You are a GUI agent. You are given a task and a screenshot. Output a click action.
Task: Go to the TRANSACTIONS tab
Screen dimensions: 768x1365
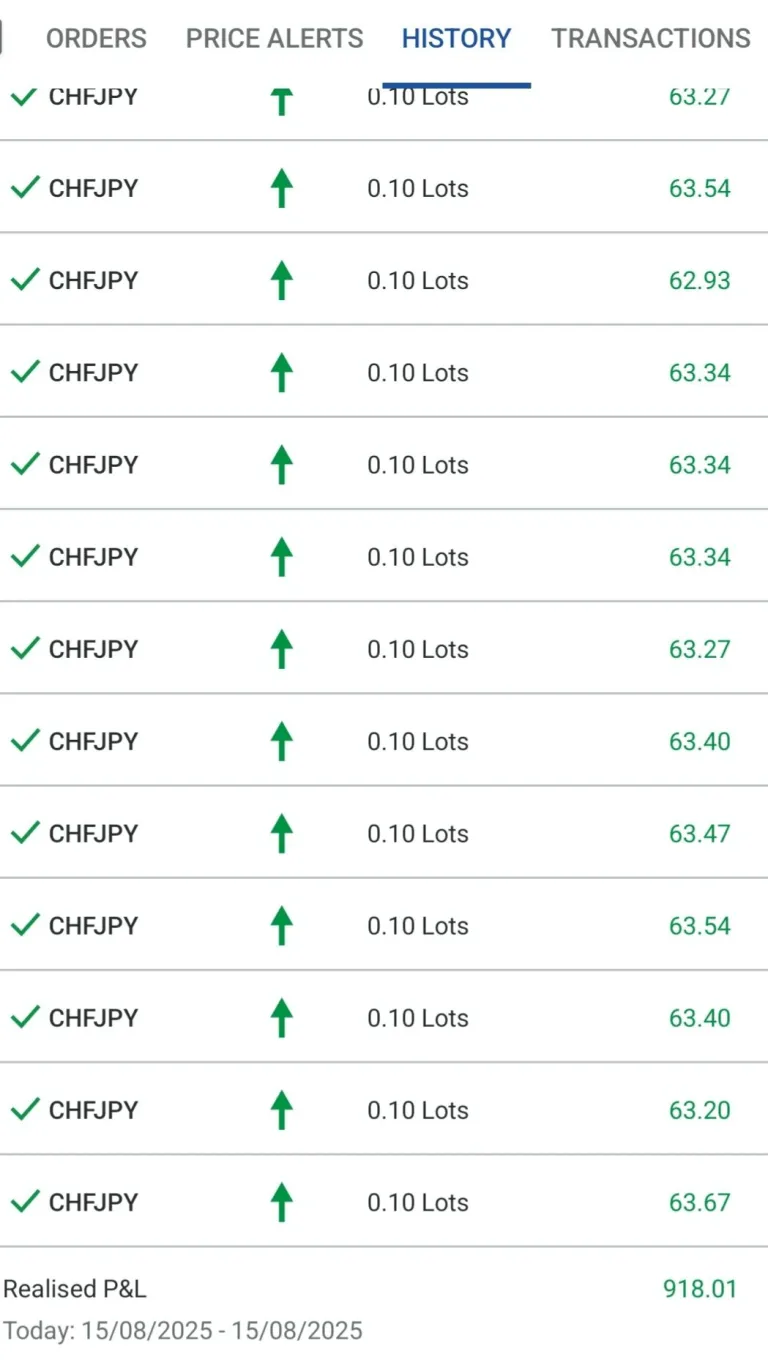pyautogui.click(x=651, y=39)
